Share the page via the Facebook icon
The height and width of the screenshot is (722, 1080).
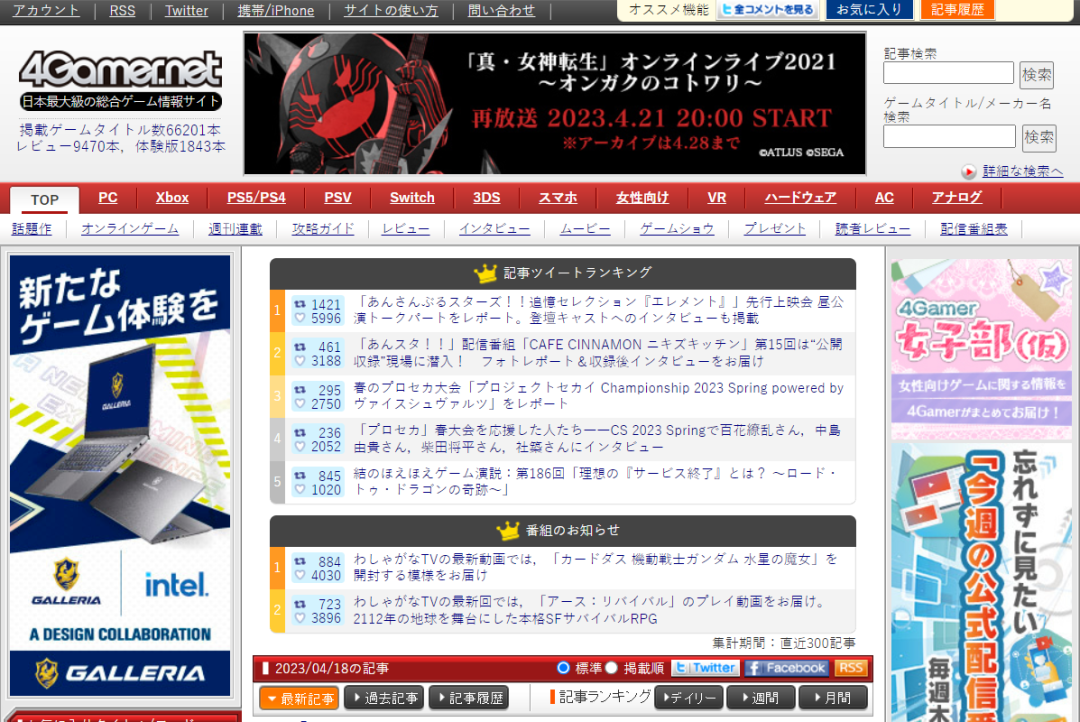pyautogui.click(x=786, y=667)
